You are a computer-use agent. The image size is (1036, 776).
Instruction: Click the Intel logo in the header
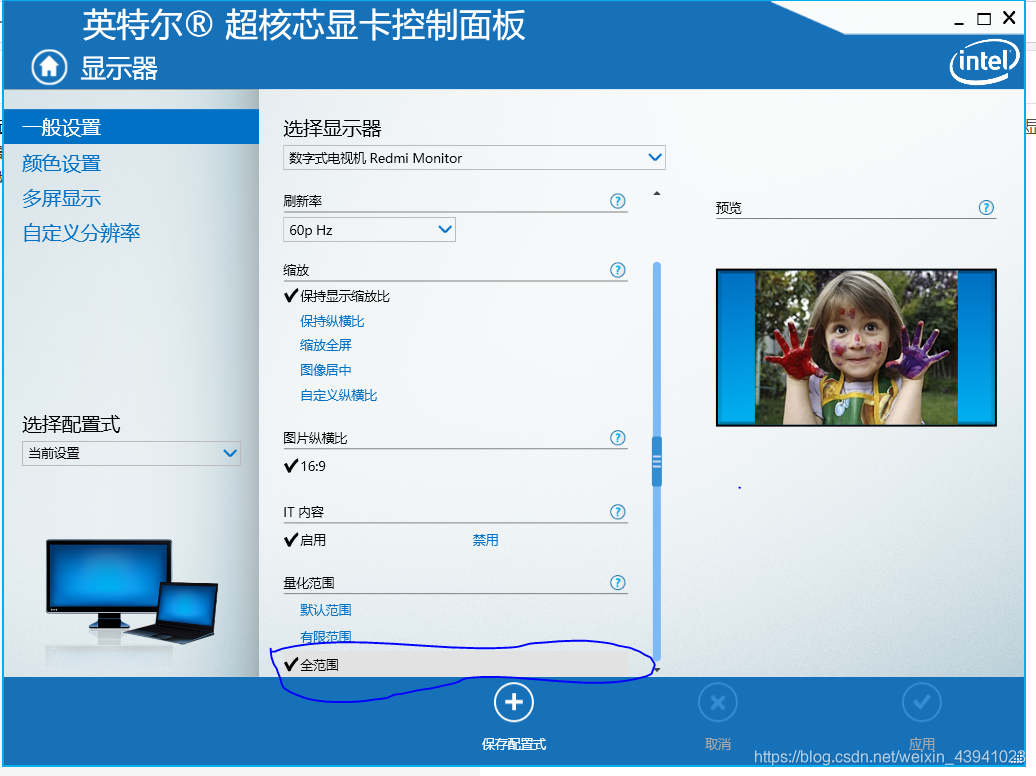click(984, 61)
